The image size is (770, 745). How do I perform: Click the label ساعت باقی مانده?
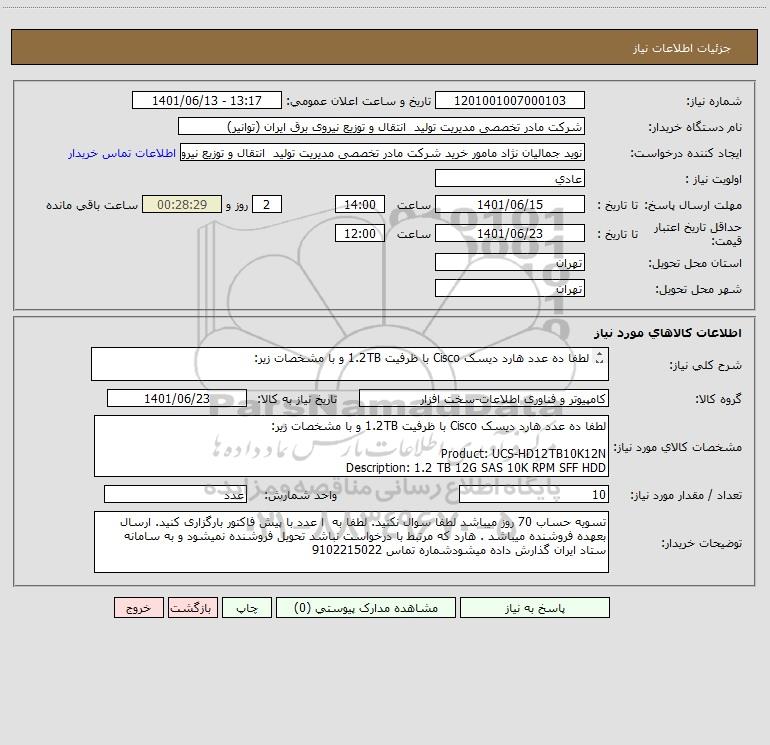coord(92,205)
